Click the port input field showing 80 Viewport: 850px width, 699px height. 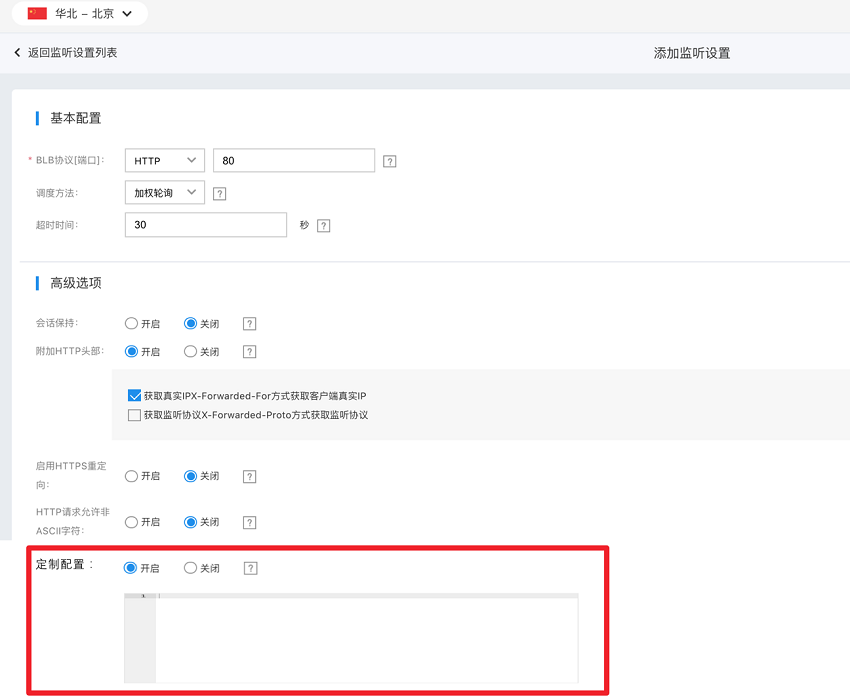[294, 161]
